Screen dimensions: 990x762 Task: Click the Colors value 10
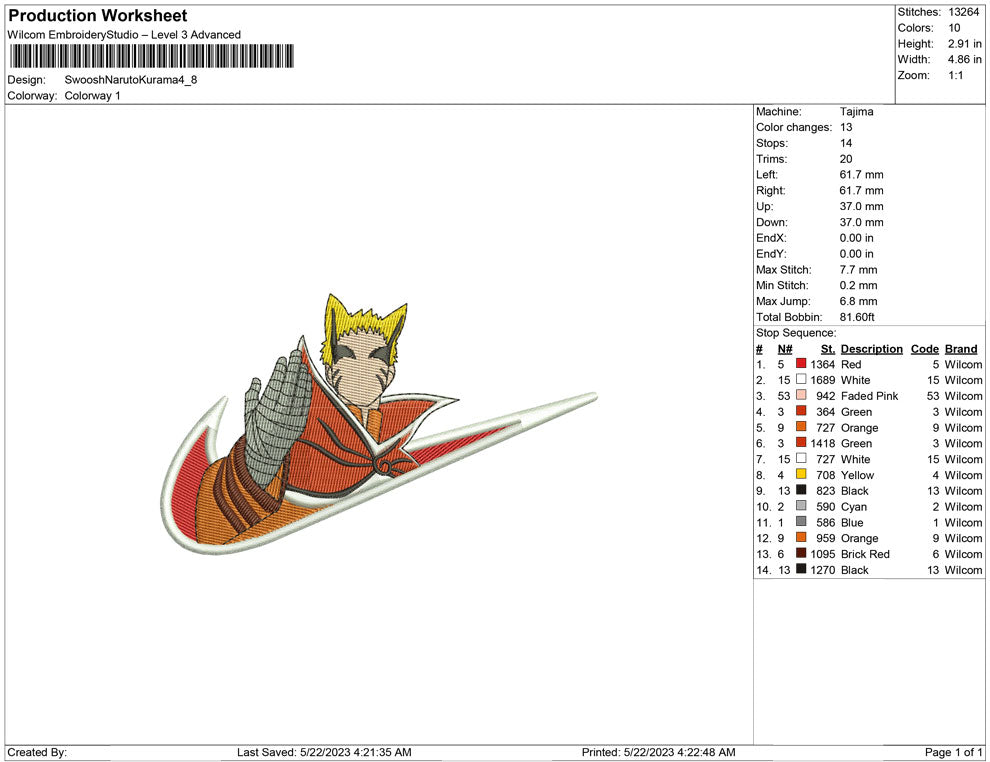click(x=954, y=28)
